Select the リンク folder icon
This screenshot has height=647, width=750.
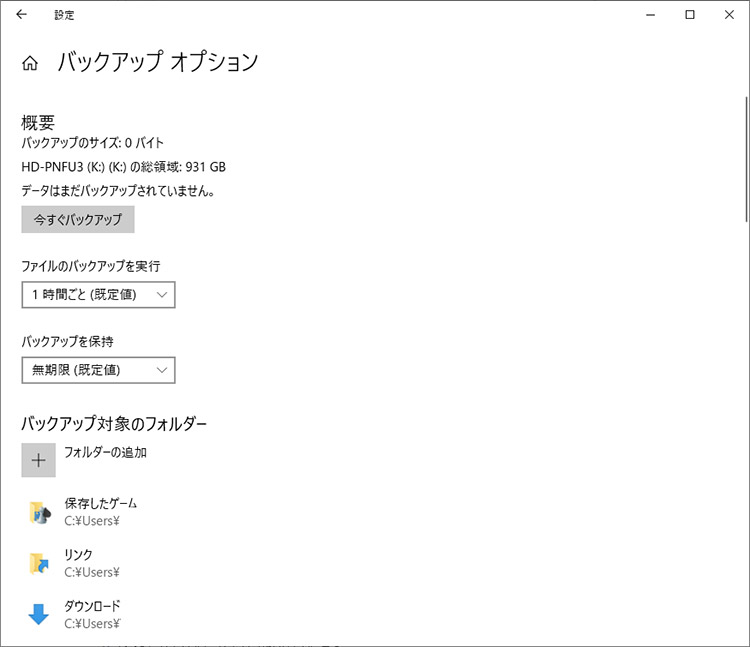pyautogui.click(x=39, y=563)
